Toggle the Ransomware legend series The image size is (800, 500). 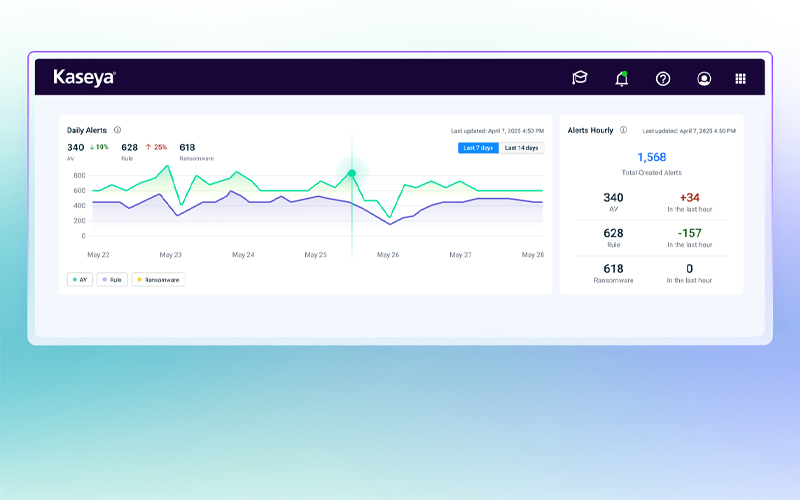(x=157, y=280)
